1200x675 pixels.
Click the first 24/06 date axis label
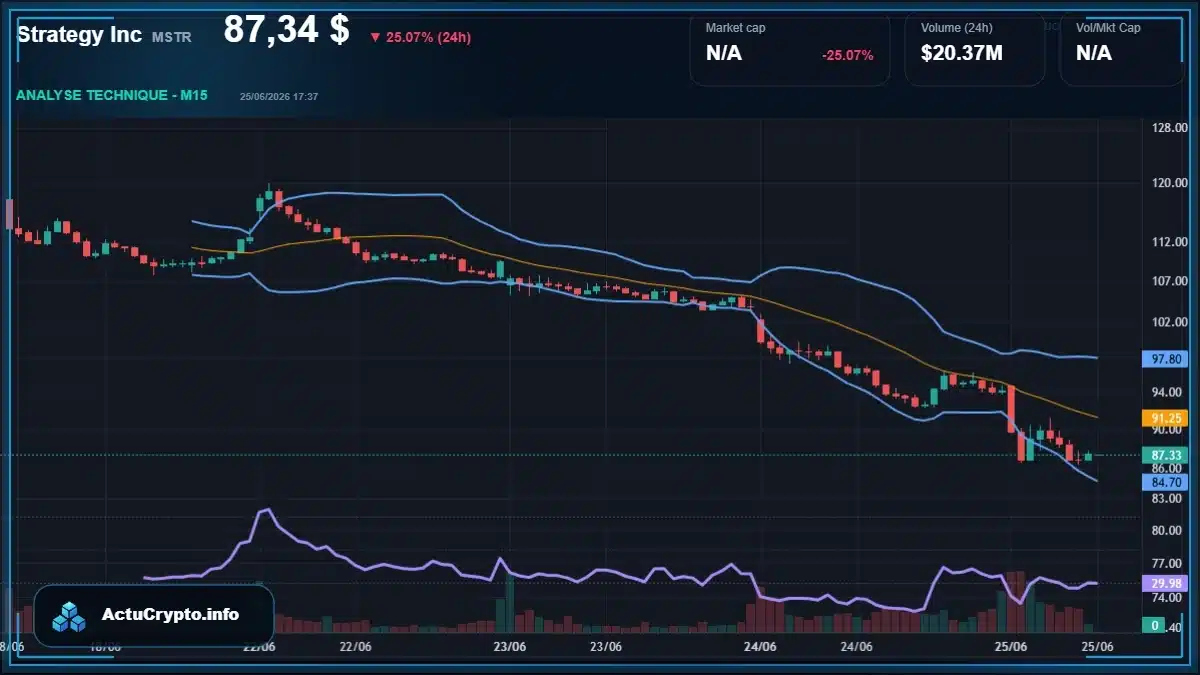pos(761,647)
